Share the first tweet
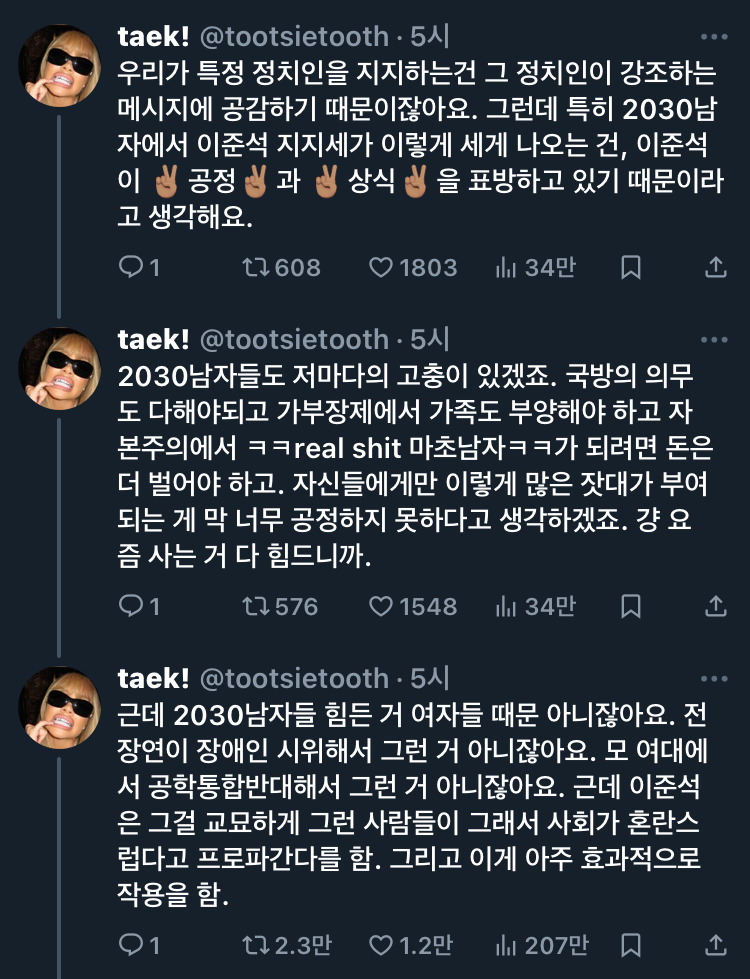750x979 pixels. [716, 267]
